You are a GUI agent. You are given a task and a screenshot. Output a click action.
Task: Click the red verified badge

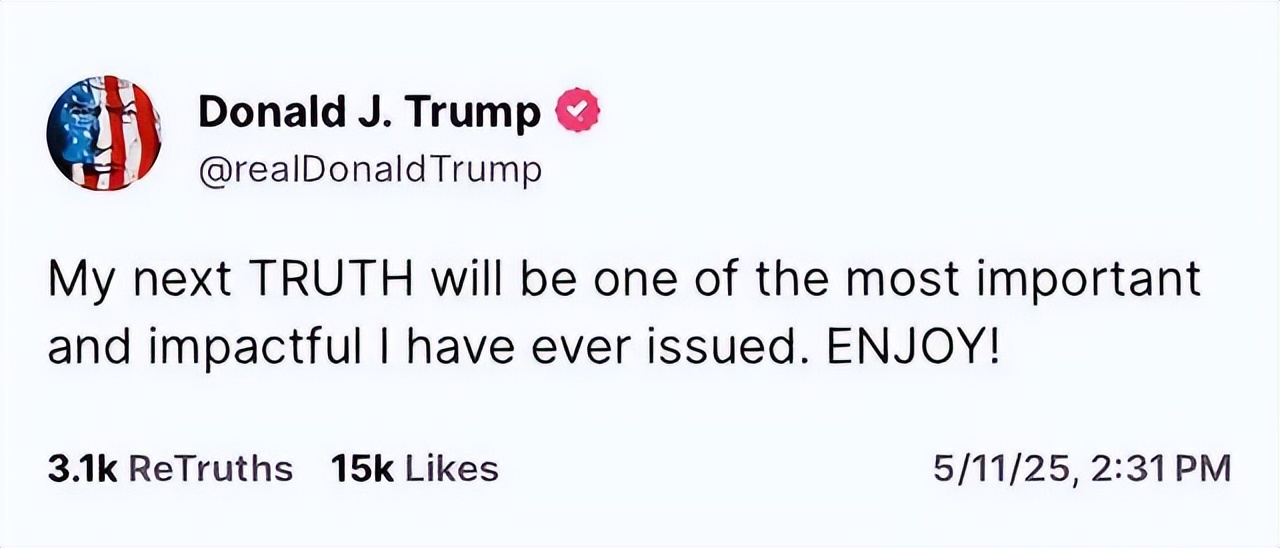pos(577,110)
